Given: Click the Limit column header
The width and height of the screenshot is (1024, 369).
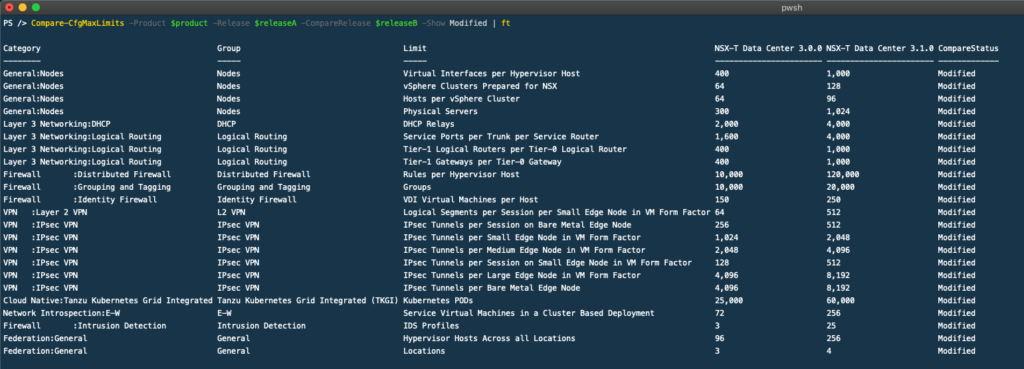Looking at the screenshot, I should 415,48.
